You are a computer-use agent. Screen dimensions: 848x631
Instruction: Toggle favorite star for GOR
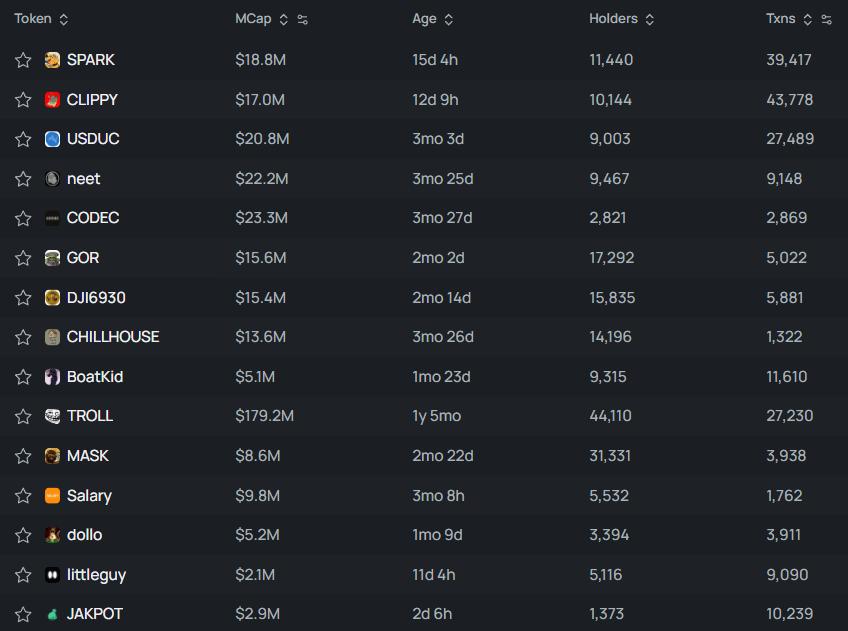[23, 258]
